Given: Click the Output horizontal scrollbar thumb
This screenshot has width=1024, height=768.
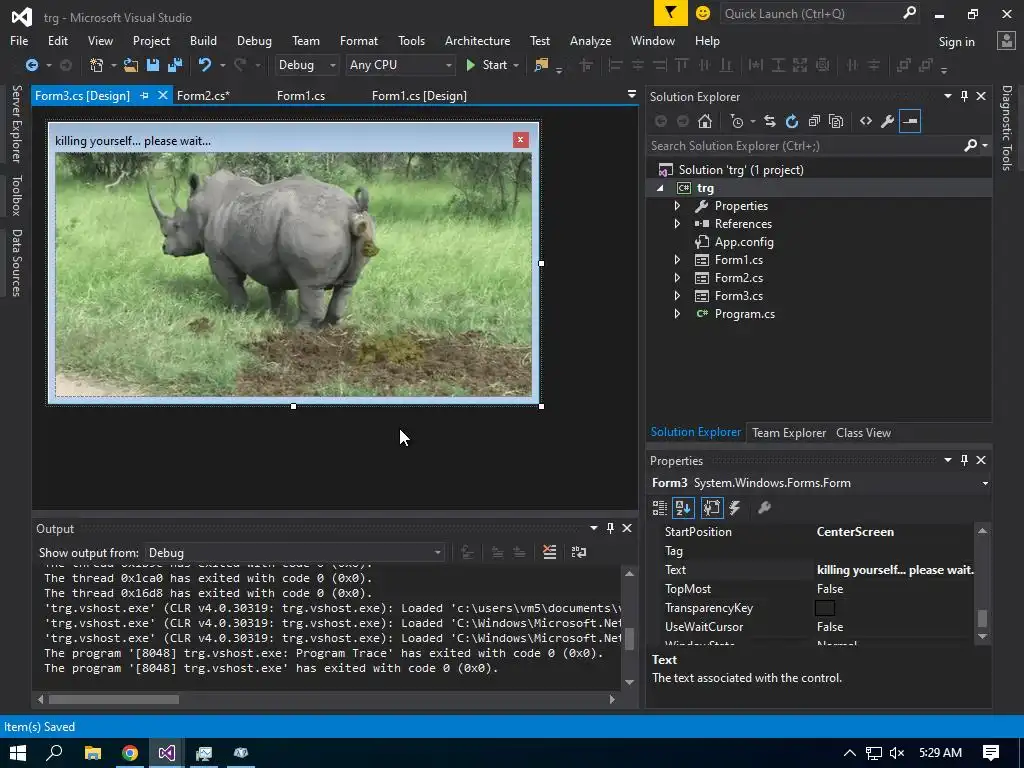Looking at the screenshot, I should point(114,699).
